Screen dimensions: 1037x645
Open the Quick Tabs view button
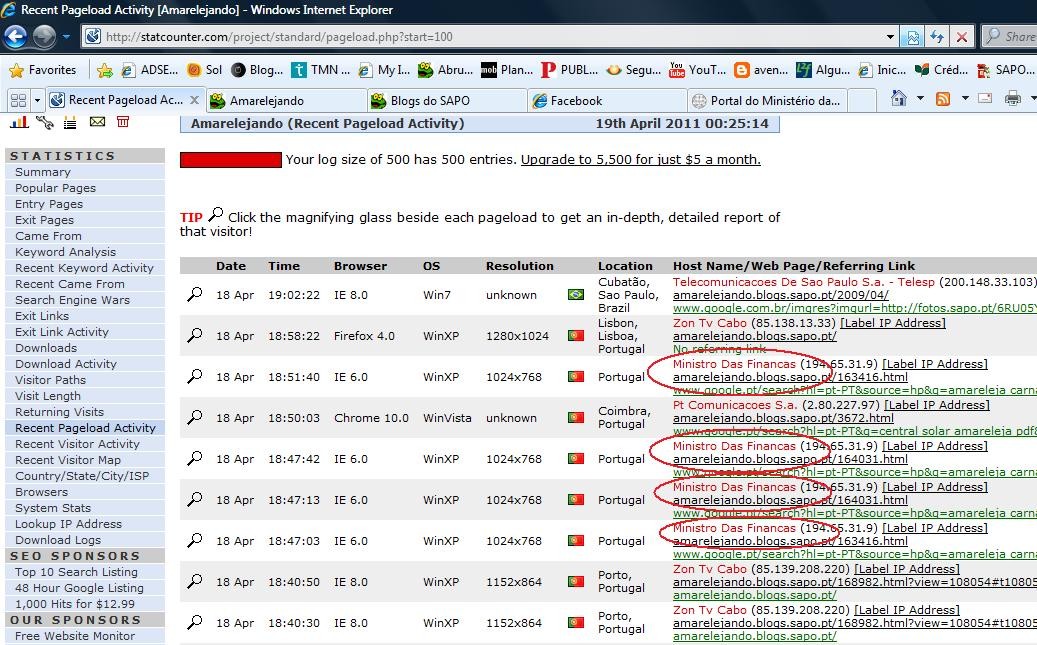click(x=19, y=101)
